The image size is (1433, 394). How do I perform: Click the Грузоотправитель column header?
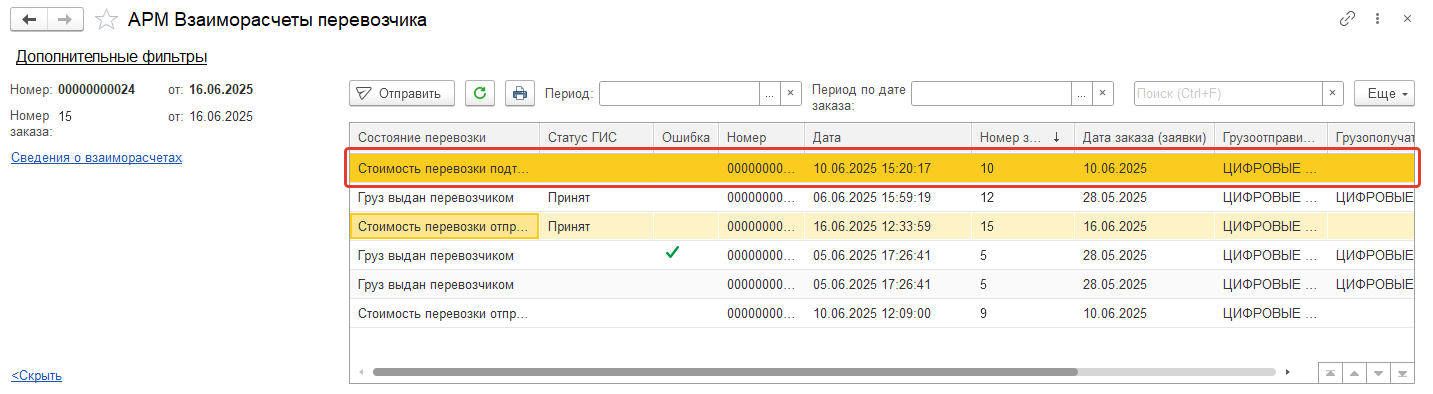1271,137
